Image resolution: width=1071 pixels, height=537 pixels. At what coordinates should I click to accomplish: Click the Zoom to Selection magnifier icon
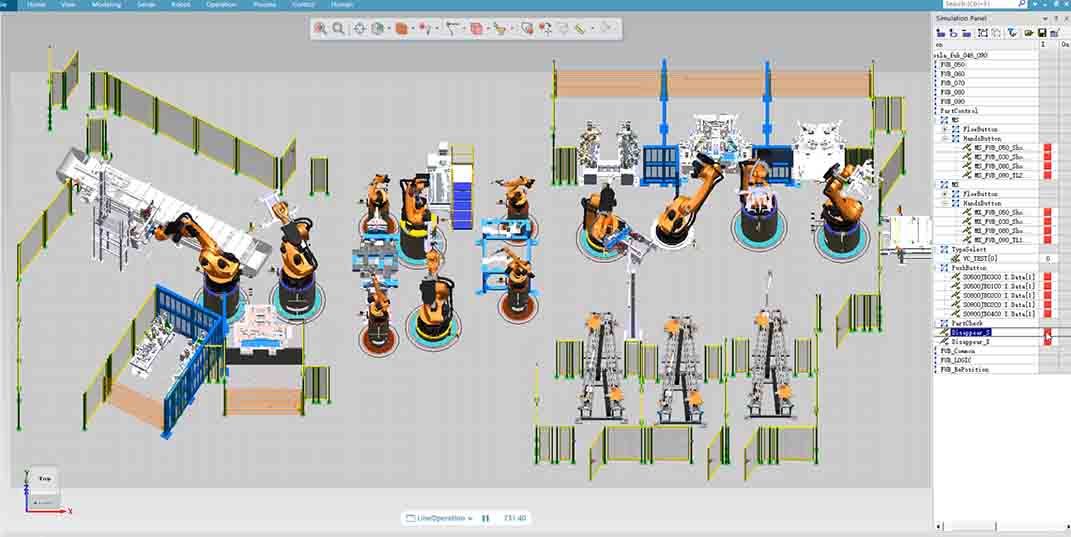tap(320, 29)
